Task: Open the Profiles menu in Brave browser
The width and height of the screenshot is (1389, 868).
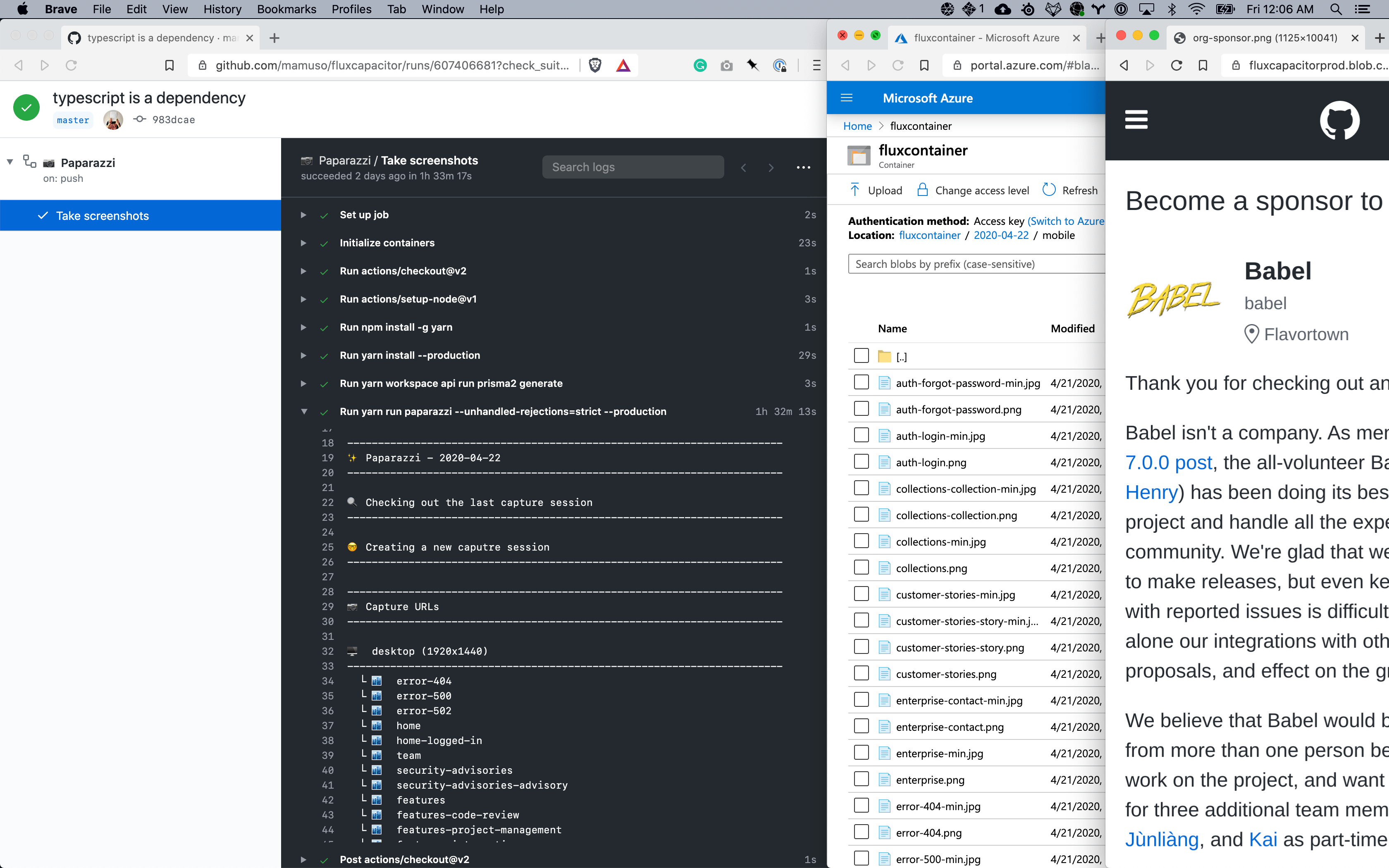Action: coord(351,10)
